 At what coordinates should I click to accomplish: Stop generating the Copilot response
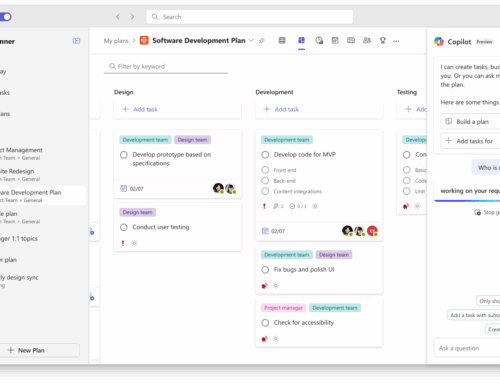487,212
